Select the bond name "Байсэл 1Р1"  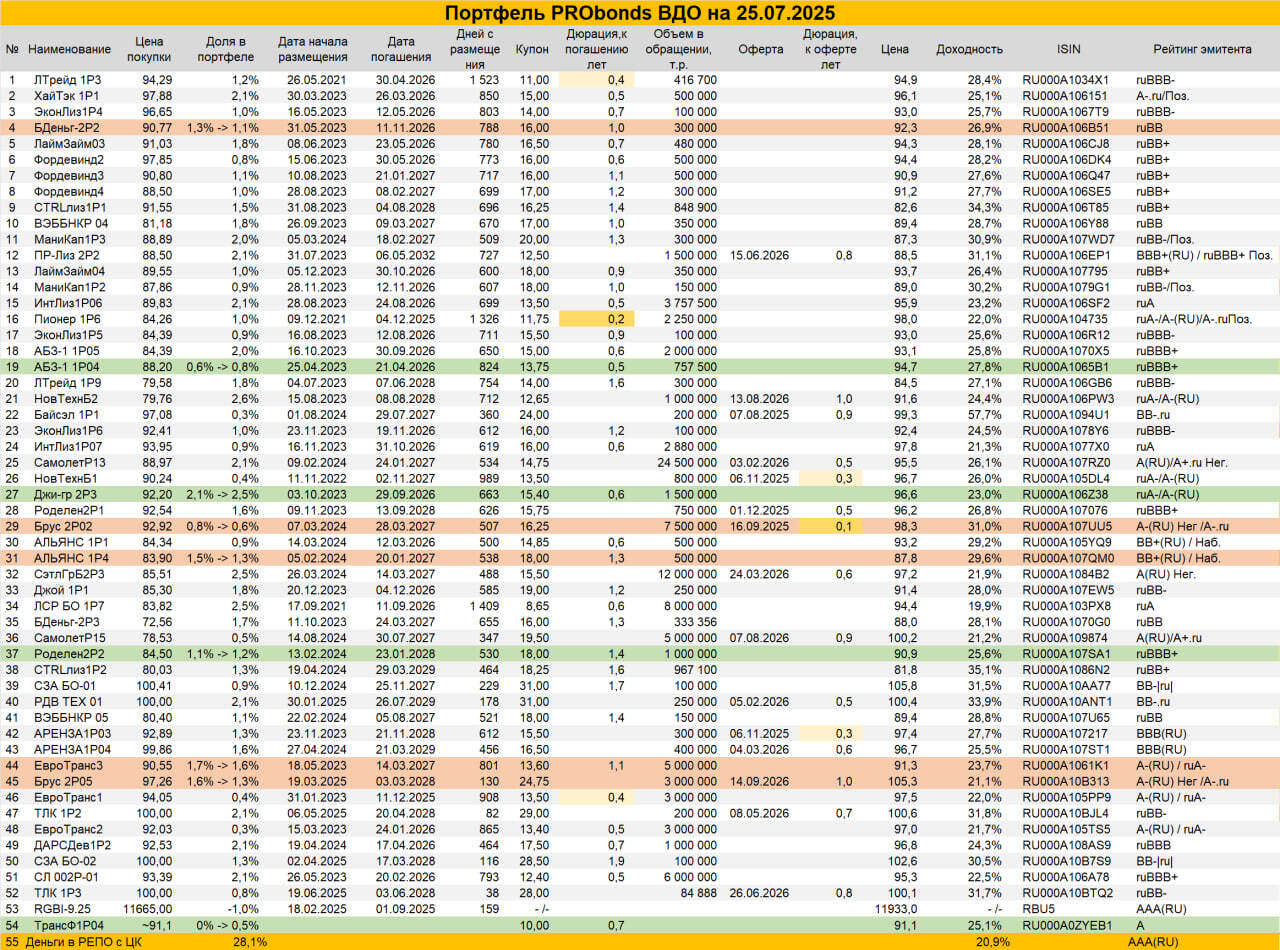[x=64, y=415]
